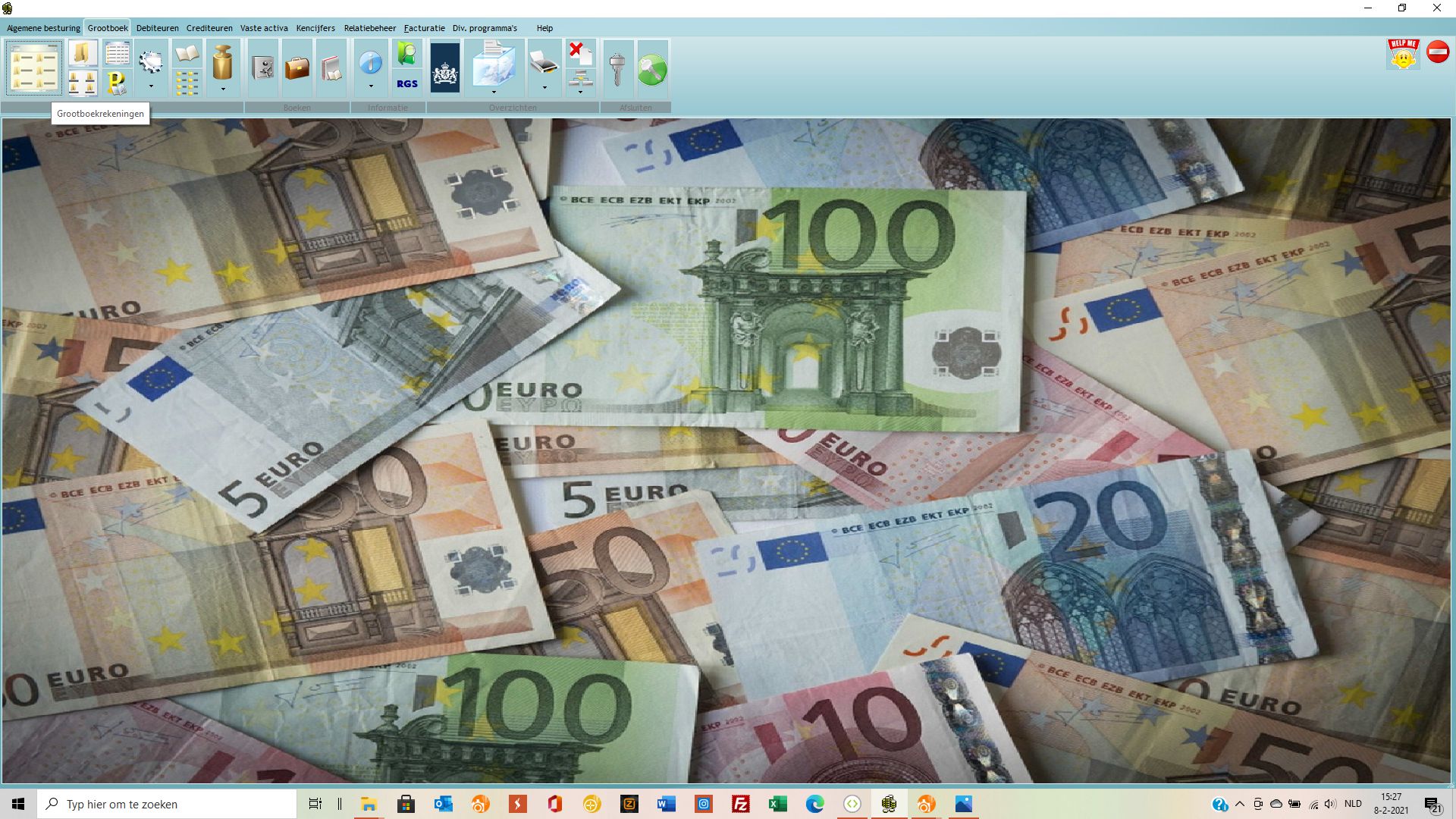Click the glass cube documents icon

[x=494, y=64]
